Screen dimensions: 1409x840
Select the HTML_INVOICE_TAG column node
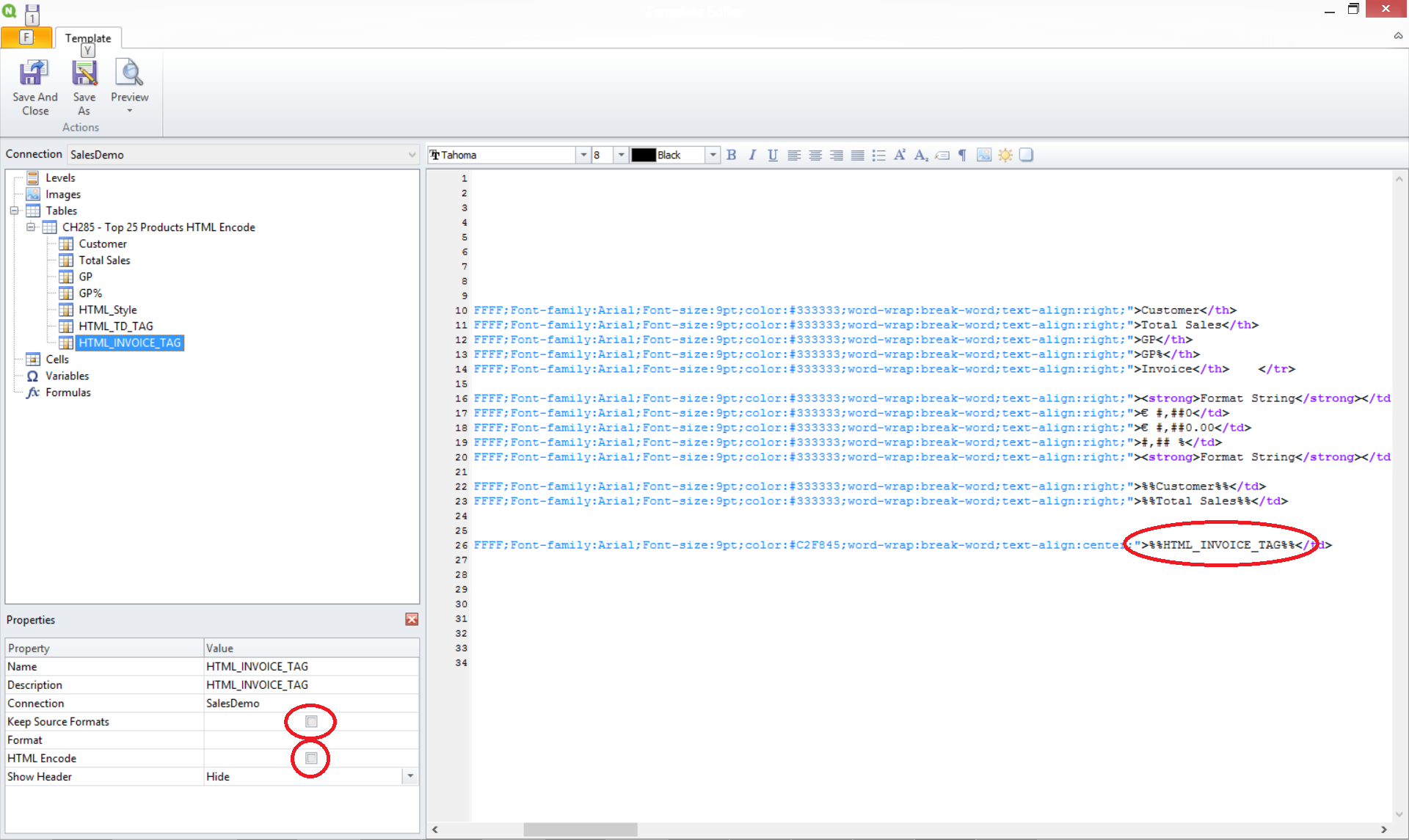(x=130, y=343)
